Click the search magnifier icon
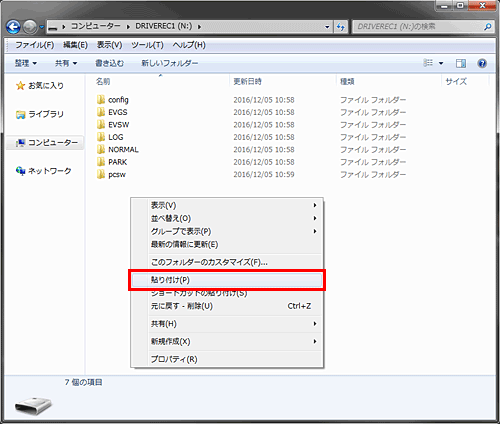The image size is (500, 424). [x=487, y=27]
